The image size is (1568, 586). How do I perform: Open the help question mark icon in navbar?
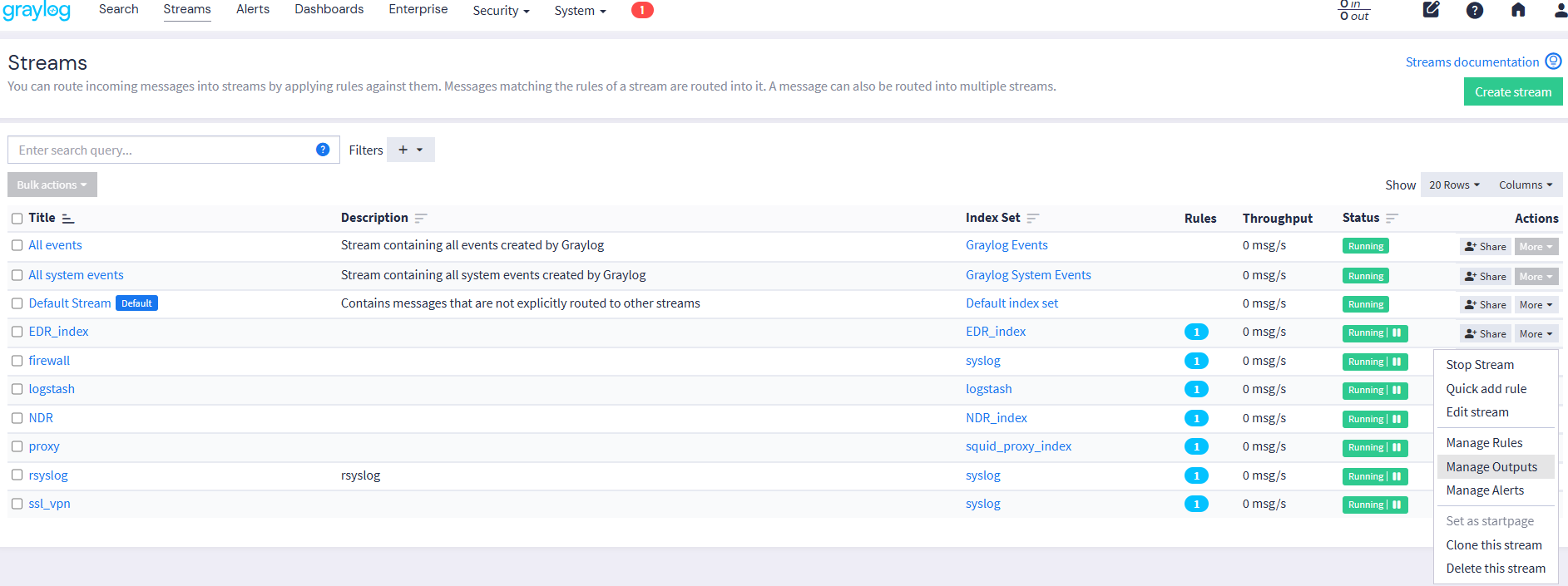pos(1474,10)
